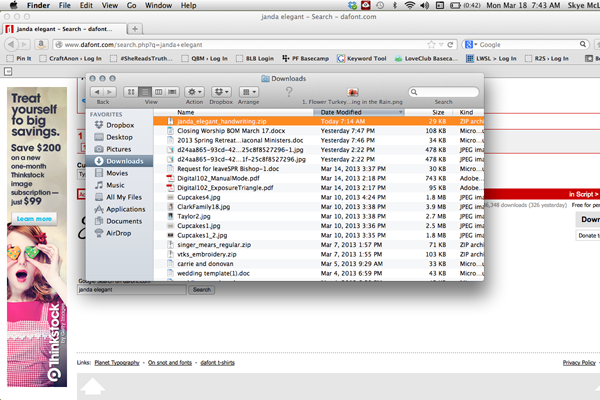Screen dimensions: 600x400
Task: Select Digital102_ManualMode.pdf file
Action: [x=319, y=178]
